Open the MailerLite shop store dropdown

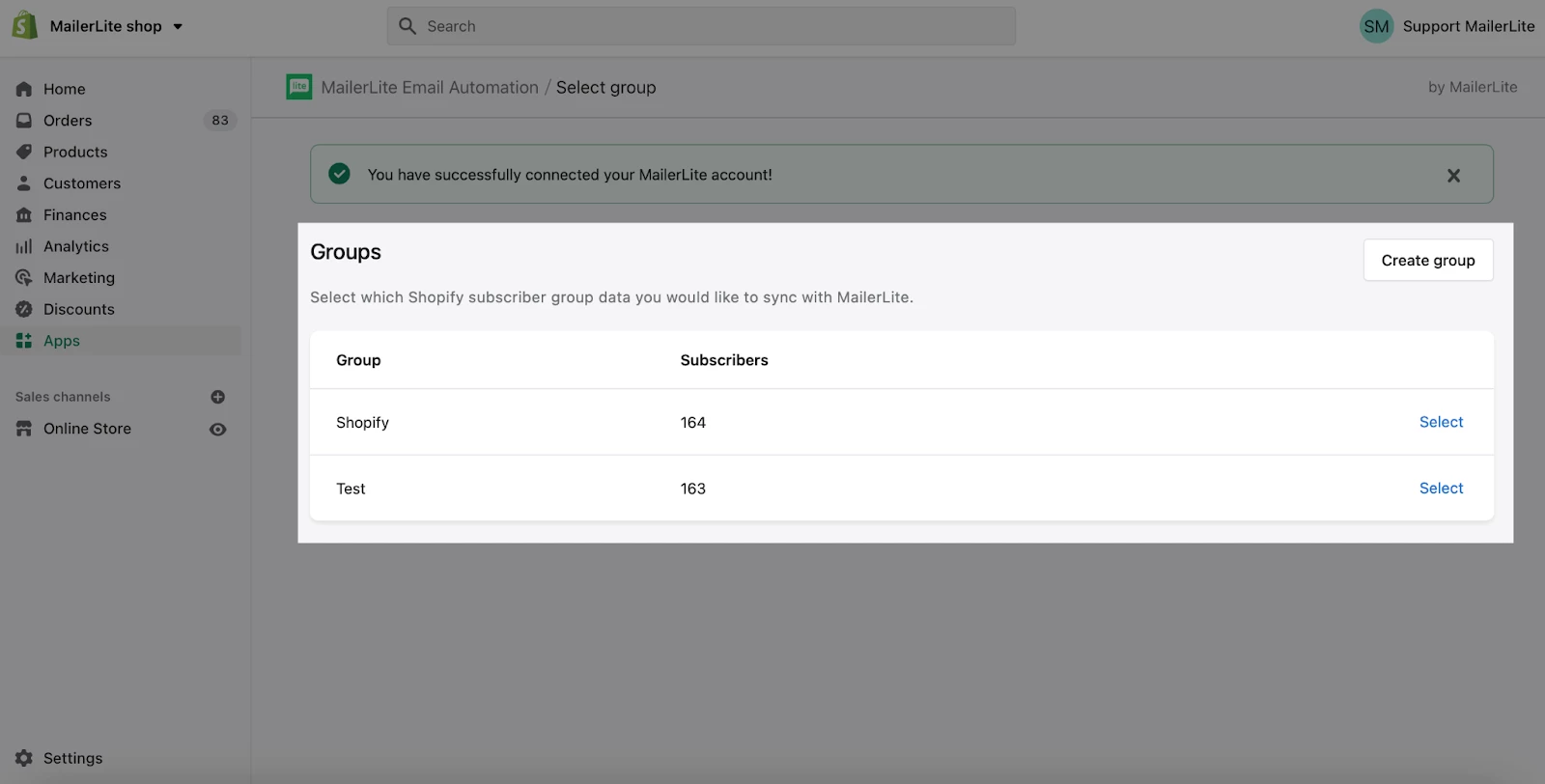point(116,26)
